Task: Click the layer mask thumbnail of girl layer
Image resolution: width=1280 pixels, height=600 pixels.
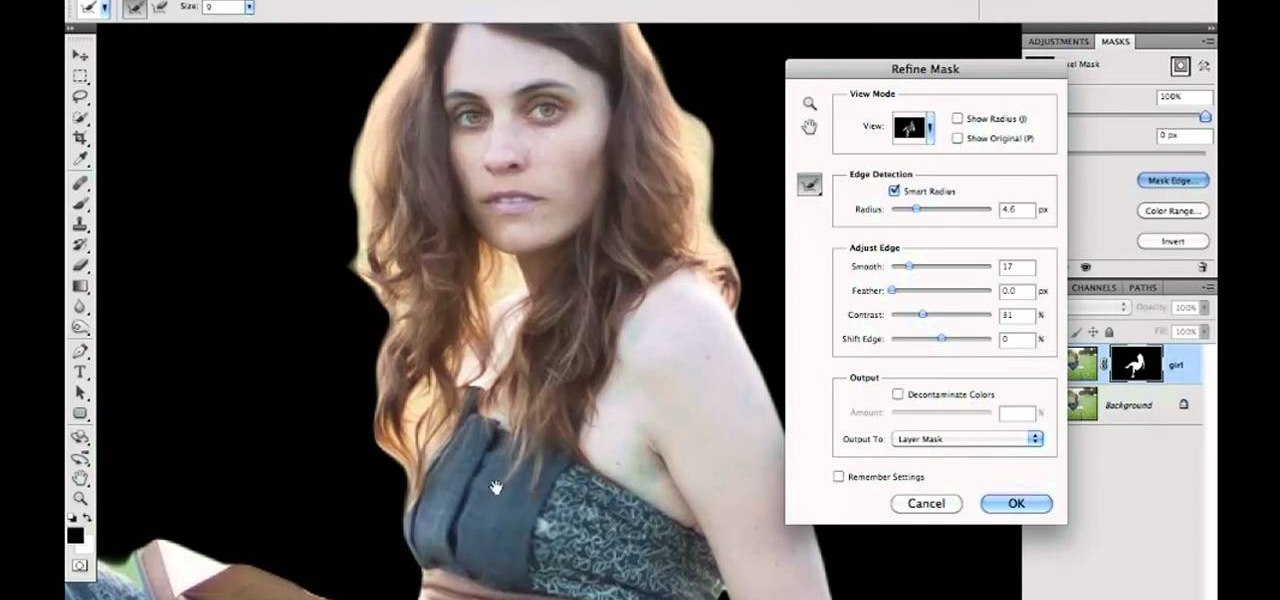Action: (x=1136, y=364)
